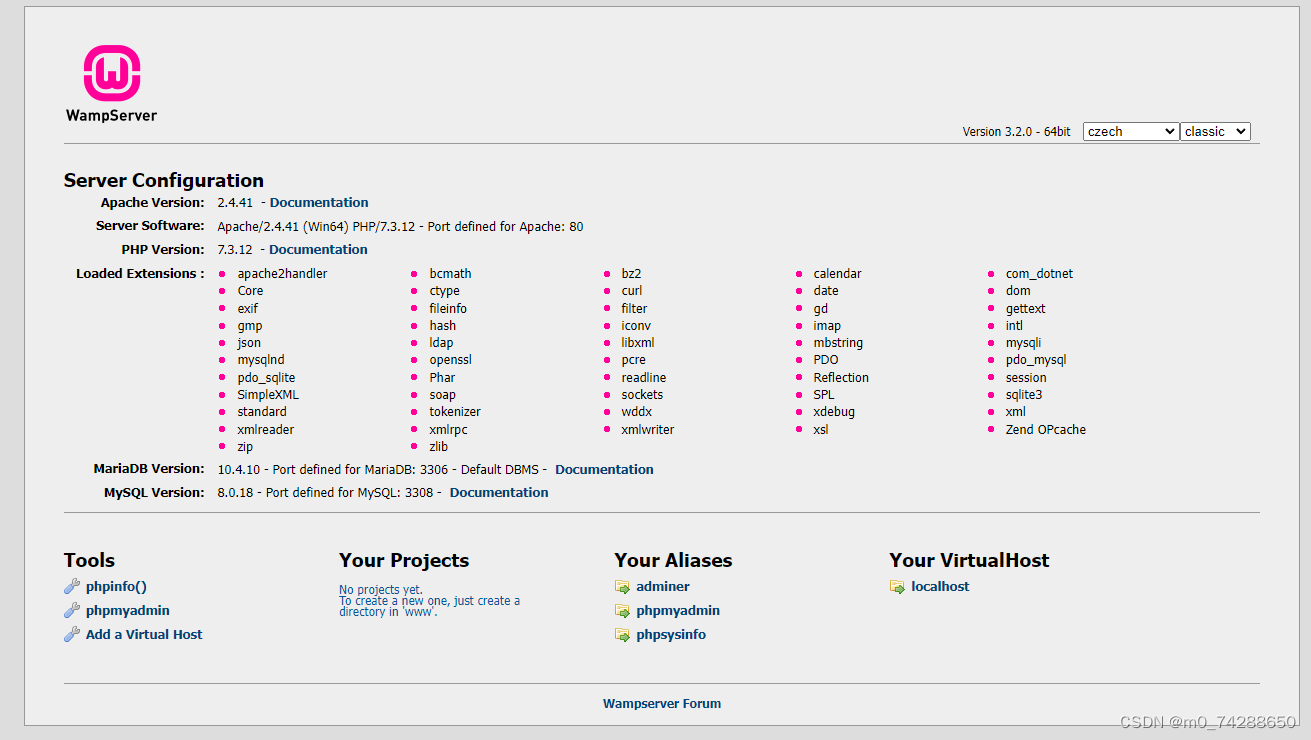This screenshot has height=740, width=1311.
Task: Open the phpsysinfo alias
Action: click(671, 635)
